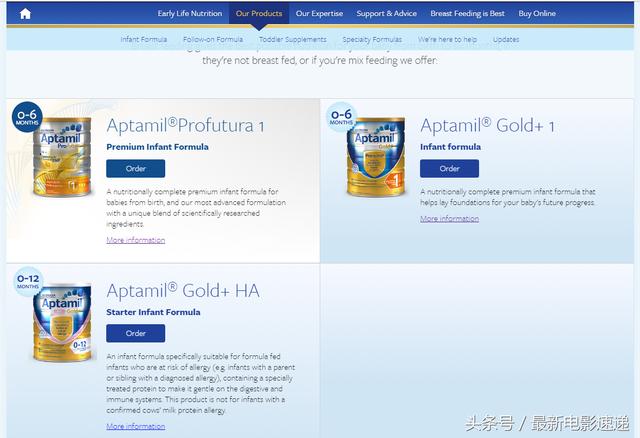Viewport: 640px width, 438px height.
Task: Order Aptamil Profutura 1
Action: click(136, 169)
